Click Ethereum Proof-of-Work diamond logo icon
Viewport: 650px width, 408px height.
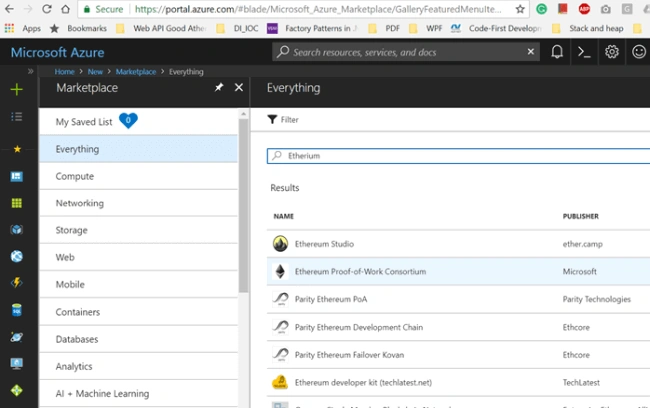click(280, 271)
